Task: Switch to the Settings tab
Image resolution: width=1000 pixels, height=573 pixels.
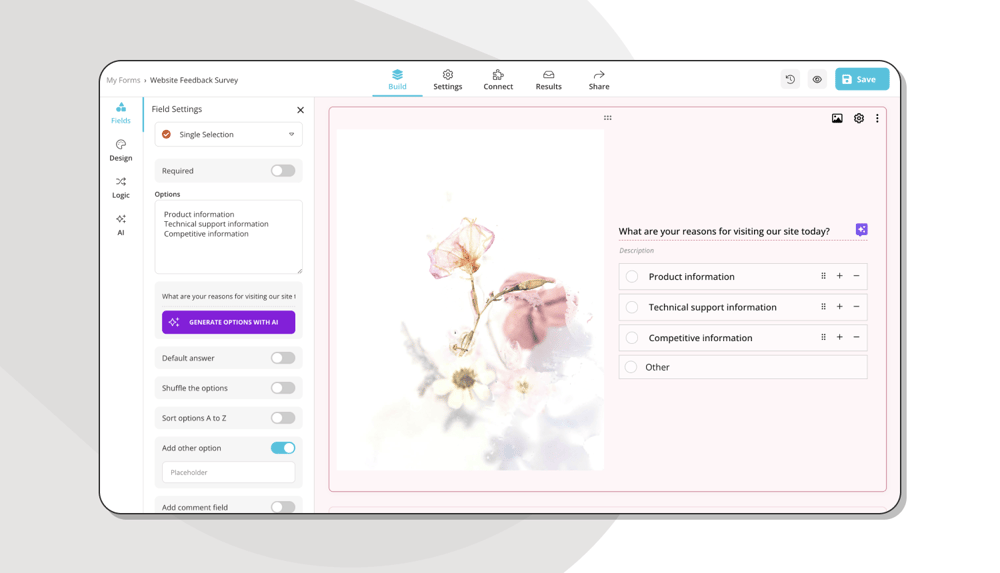Action: pyautogui.click(x=447, y=80)
